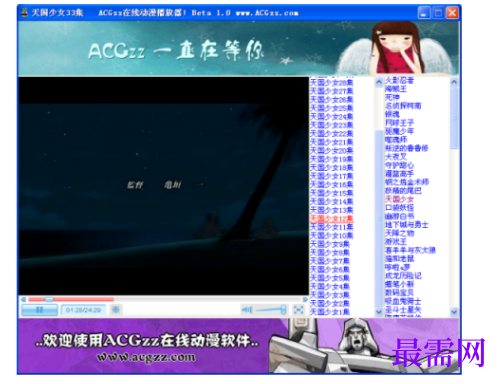
Task: Click the up arrow of the anime list scrollbar
Action: click(454, 82)
